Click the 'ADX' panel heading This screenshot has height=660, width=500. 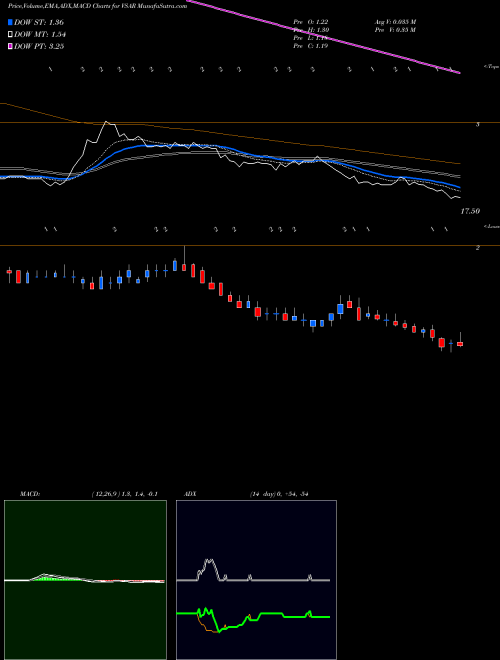[190, 494]
